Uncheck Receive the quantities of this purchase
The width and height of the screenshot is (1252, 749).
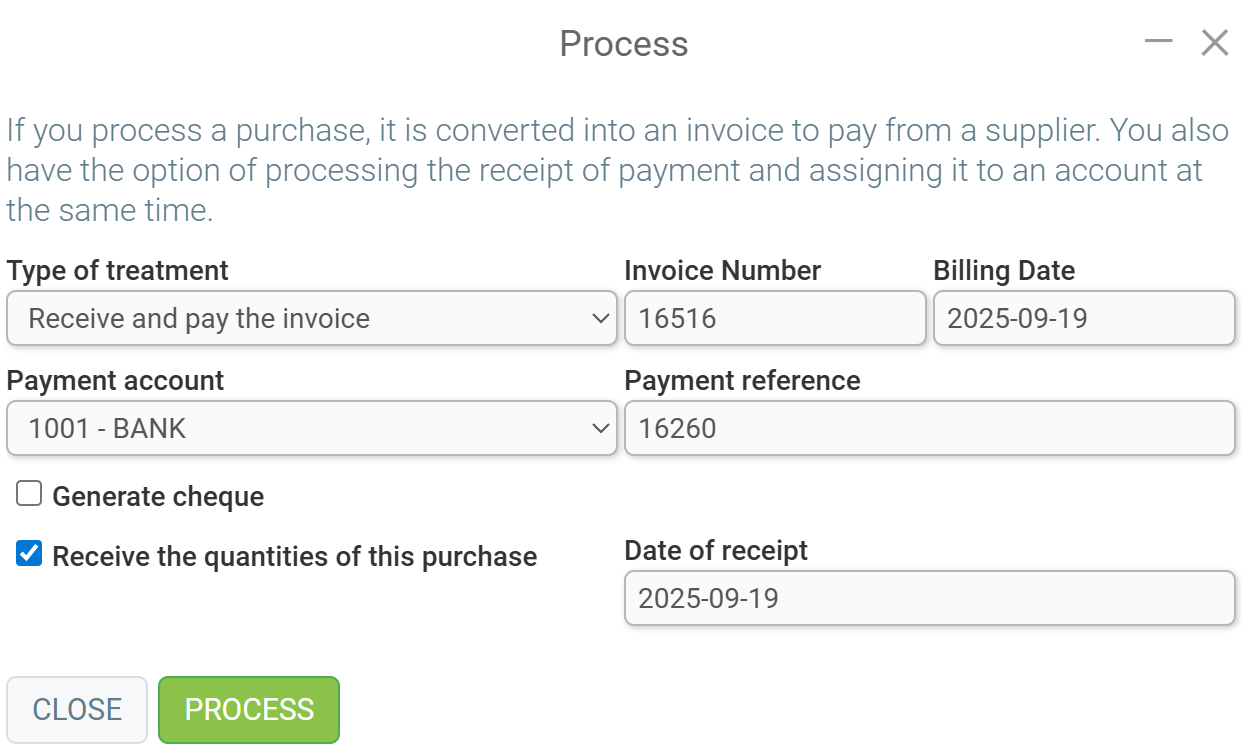[x=29, y=554]
